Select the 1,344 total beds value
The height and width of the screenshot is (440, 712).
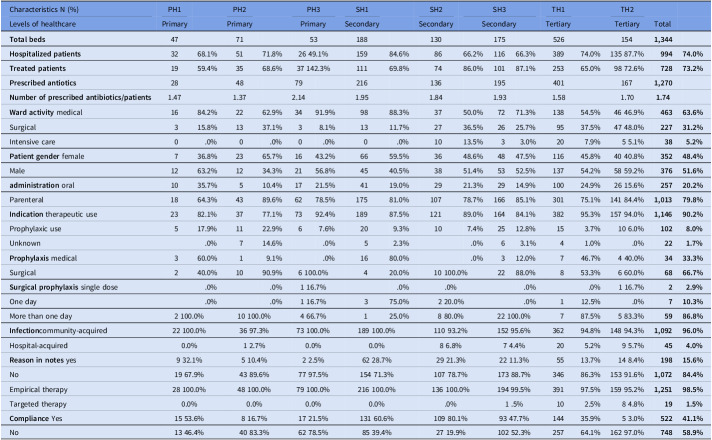click(663, 40)
